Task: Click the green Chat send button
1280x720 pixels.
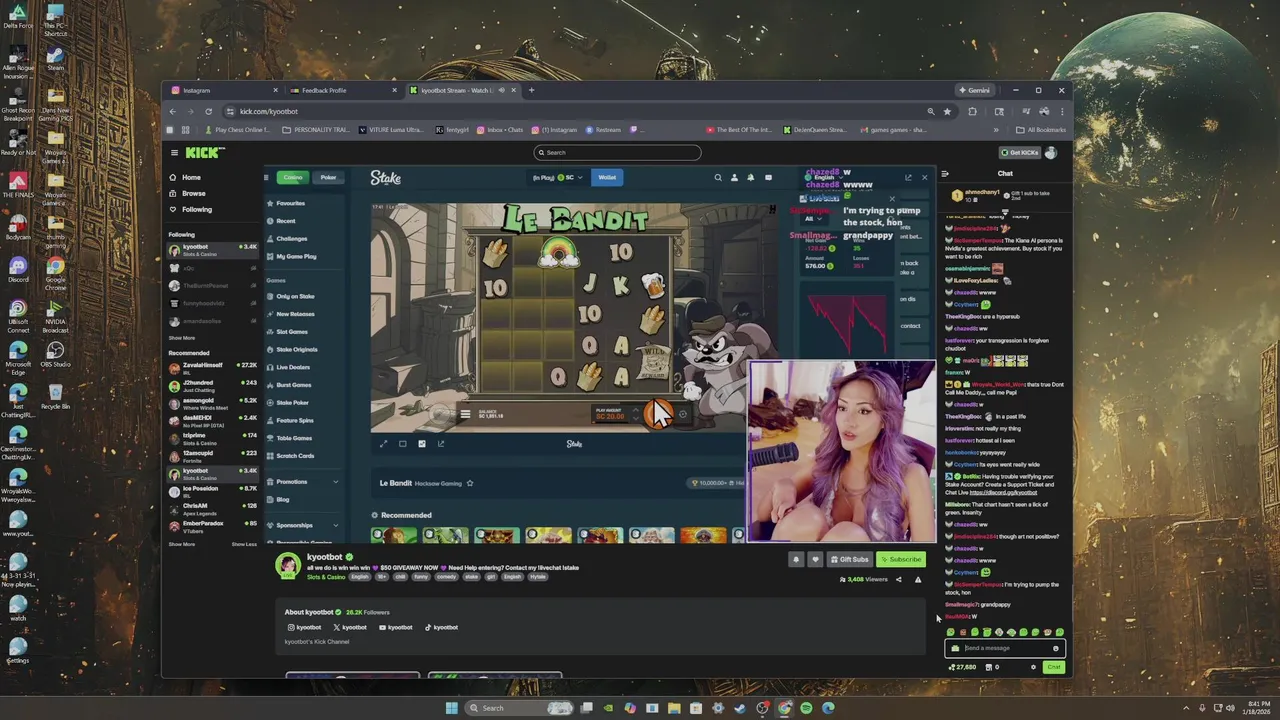Action: click(1054, 667)
